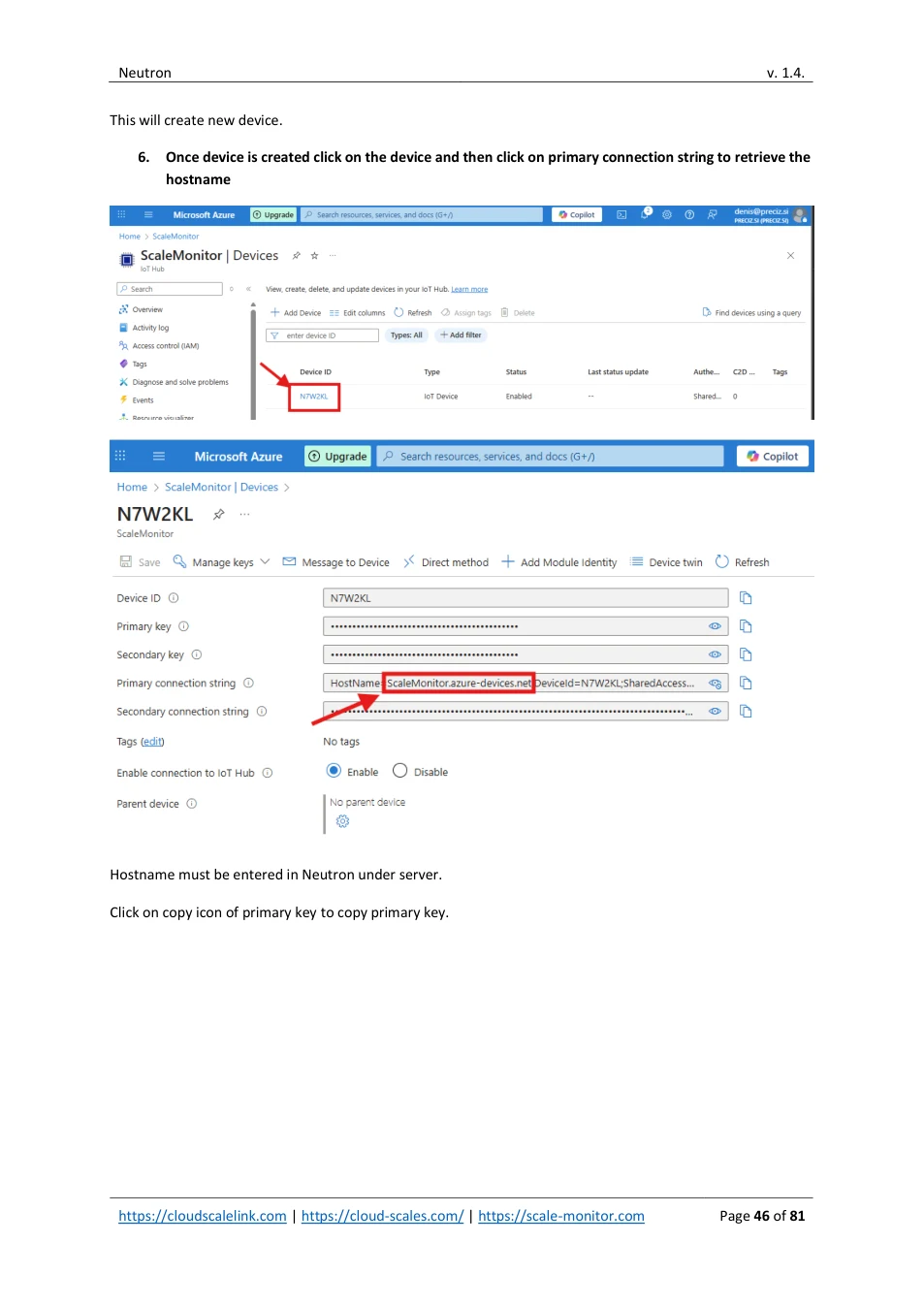
Task: Expand the Manage keys dropdown
Action: (x=222, y=562)
